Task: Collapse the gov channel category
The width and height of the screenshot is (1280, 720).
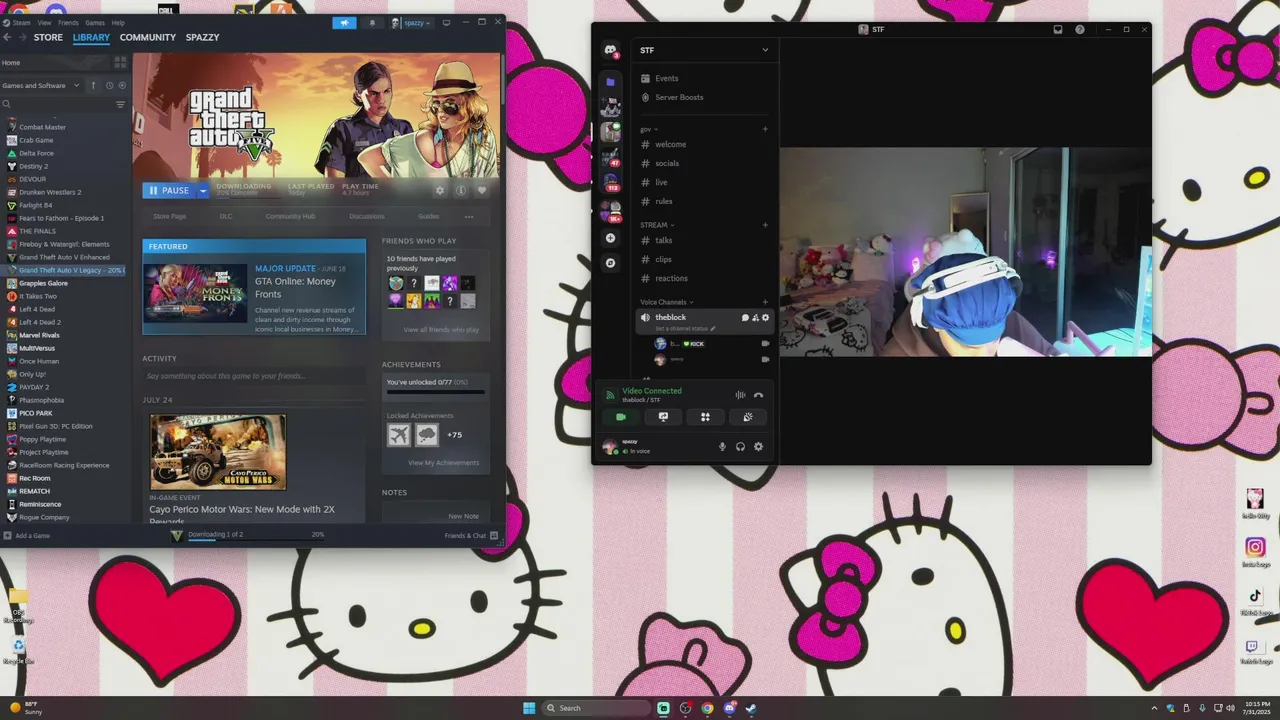Action: click(649, 129)
